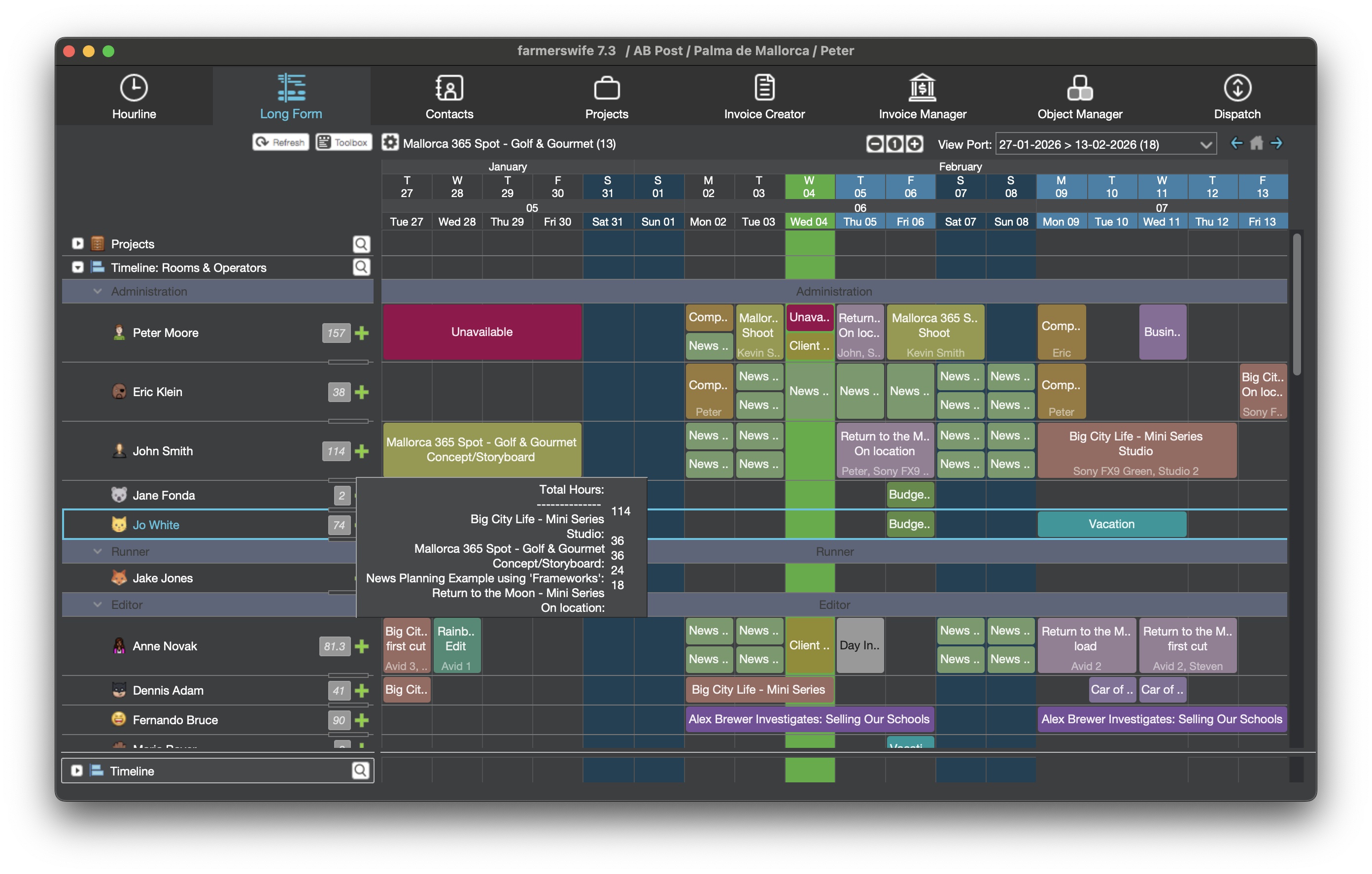Viewport: 1372px width, 874px height.
Task: Click the gear icon beside Mallorca 365 Spot
Action: click(390, 142)
